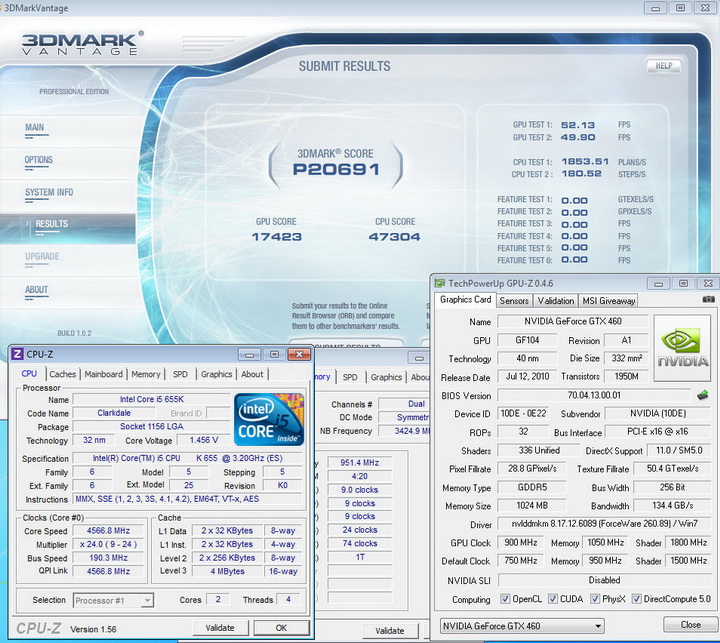Open the About tab in front CPU-Z window

tap(252, 374)
